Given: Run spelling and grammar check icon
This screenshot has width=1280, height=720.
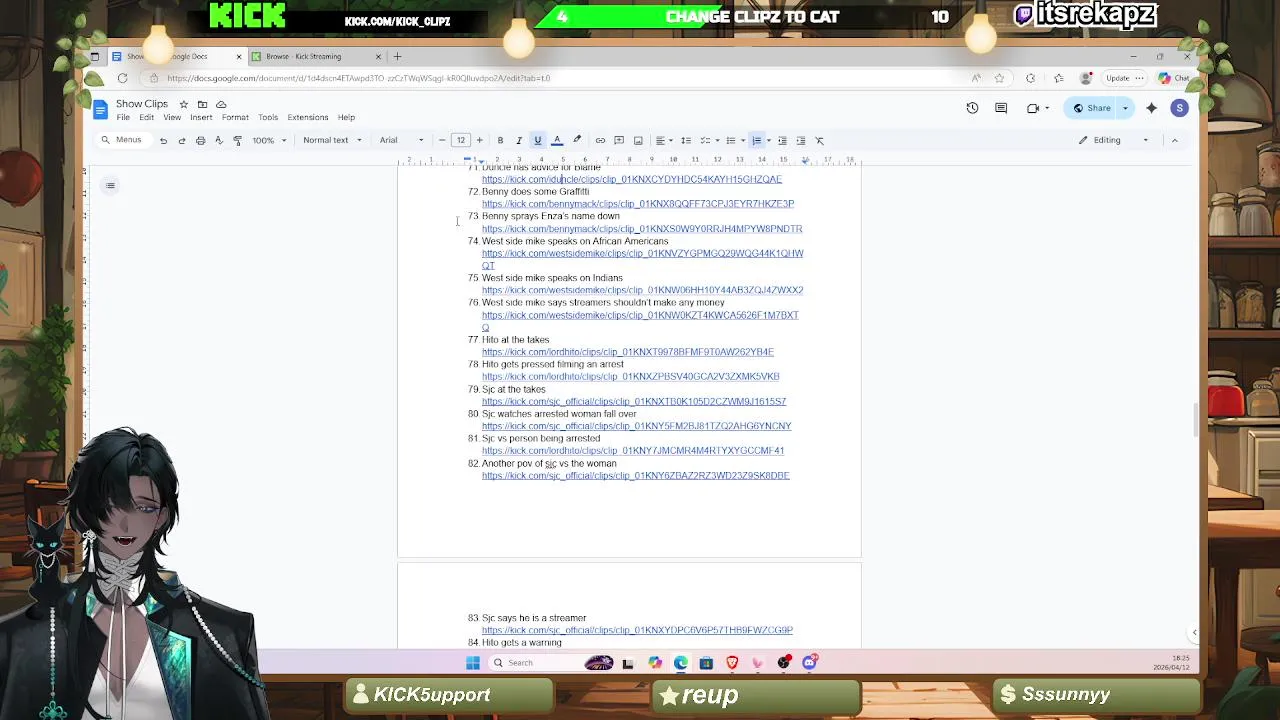Looking at the screenshot, I should 218,140.
